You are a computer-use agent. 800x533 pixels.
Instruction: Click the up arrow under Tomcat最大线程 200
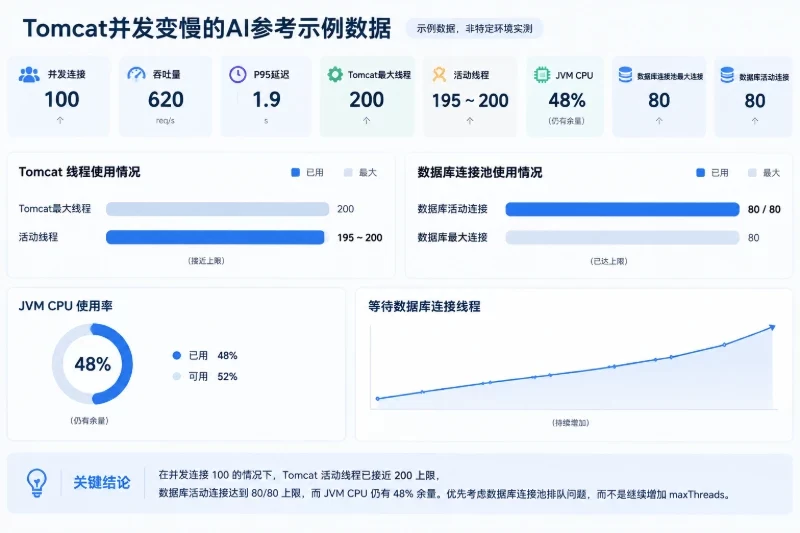pos(366,120)
